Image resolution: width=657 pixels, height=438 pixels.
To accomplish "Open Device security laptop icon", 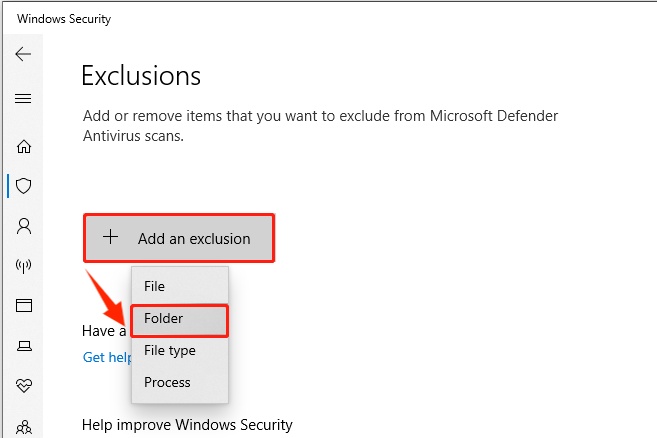I will click(24, 345).
